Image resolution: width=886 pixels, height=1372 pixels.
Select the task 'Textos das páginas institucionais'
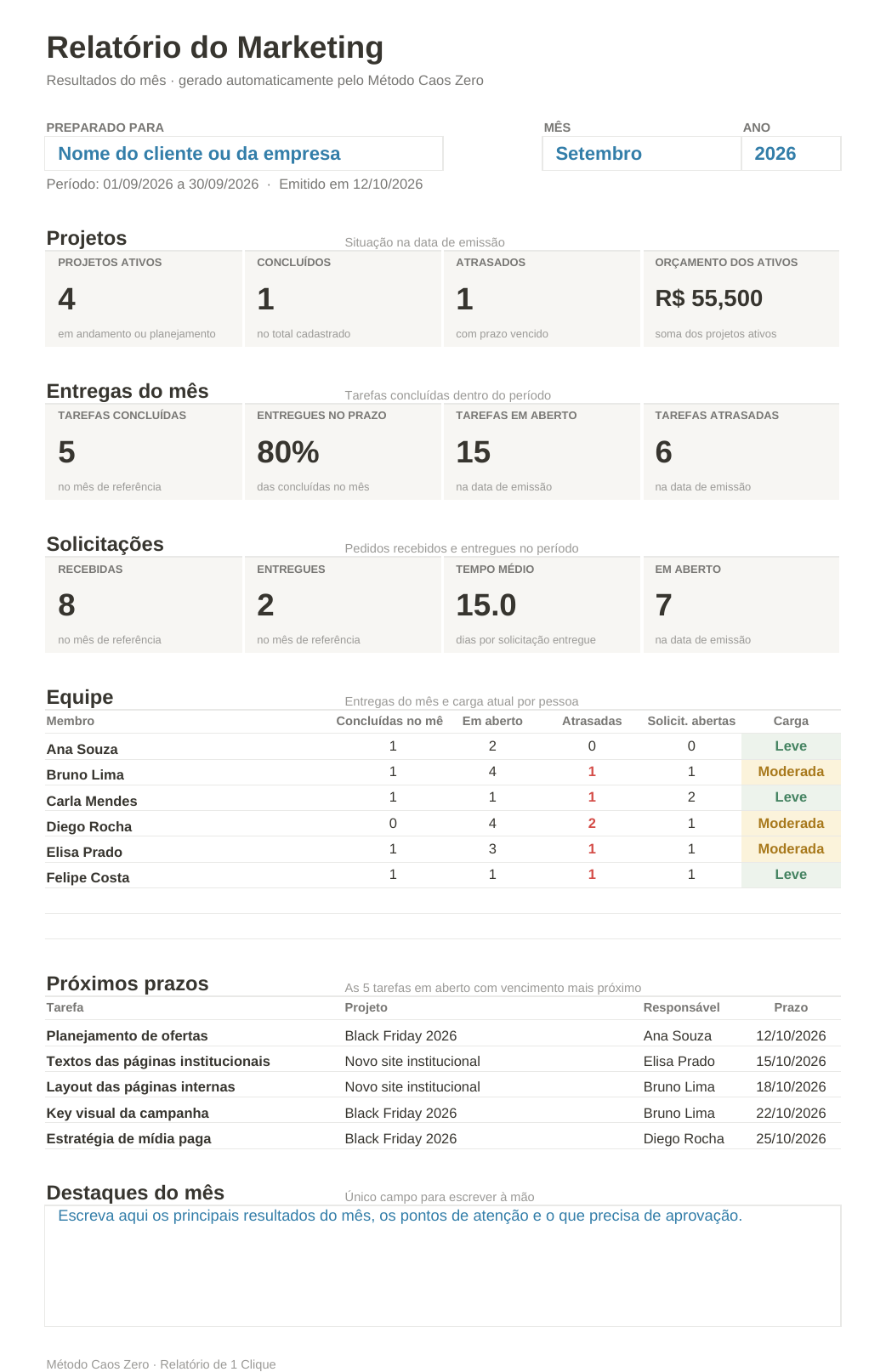click(x=158, y=1061)
